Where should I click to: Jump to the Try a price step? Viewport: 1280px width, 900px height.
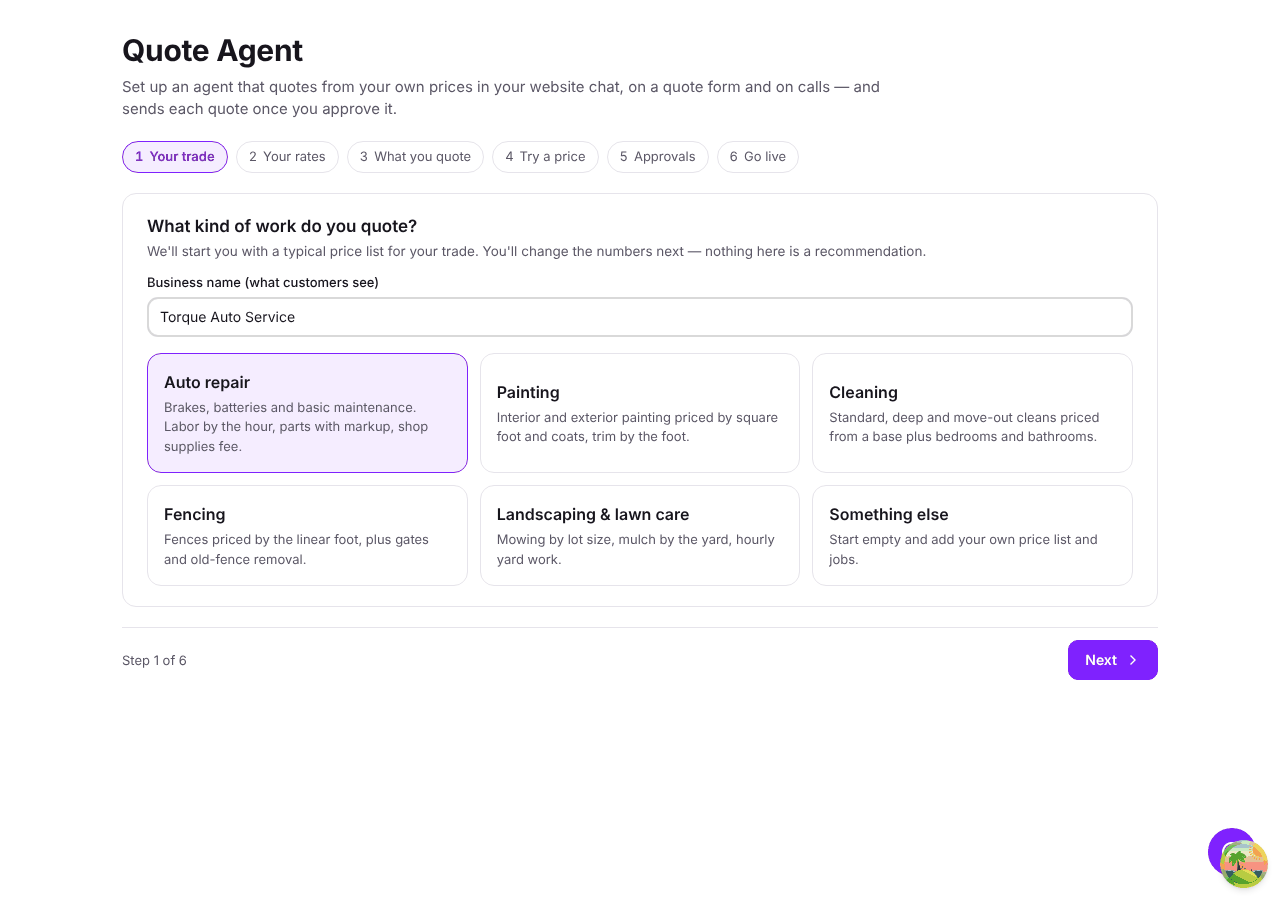[x=545, y=157]
